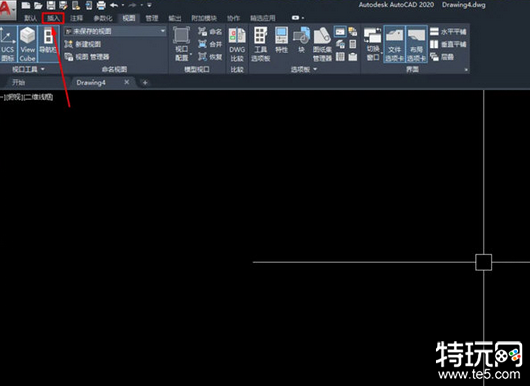Image resolution: width=530 pixels, height=386 pixels.
Task: Switch to the 输出 ribbon tab
Action: (x=175, y=18)
